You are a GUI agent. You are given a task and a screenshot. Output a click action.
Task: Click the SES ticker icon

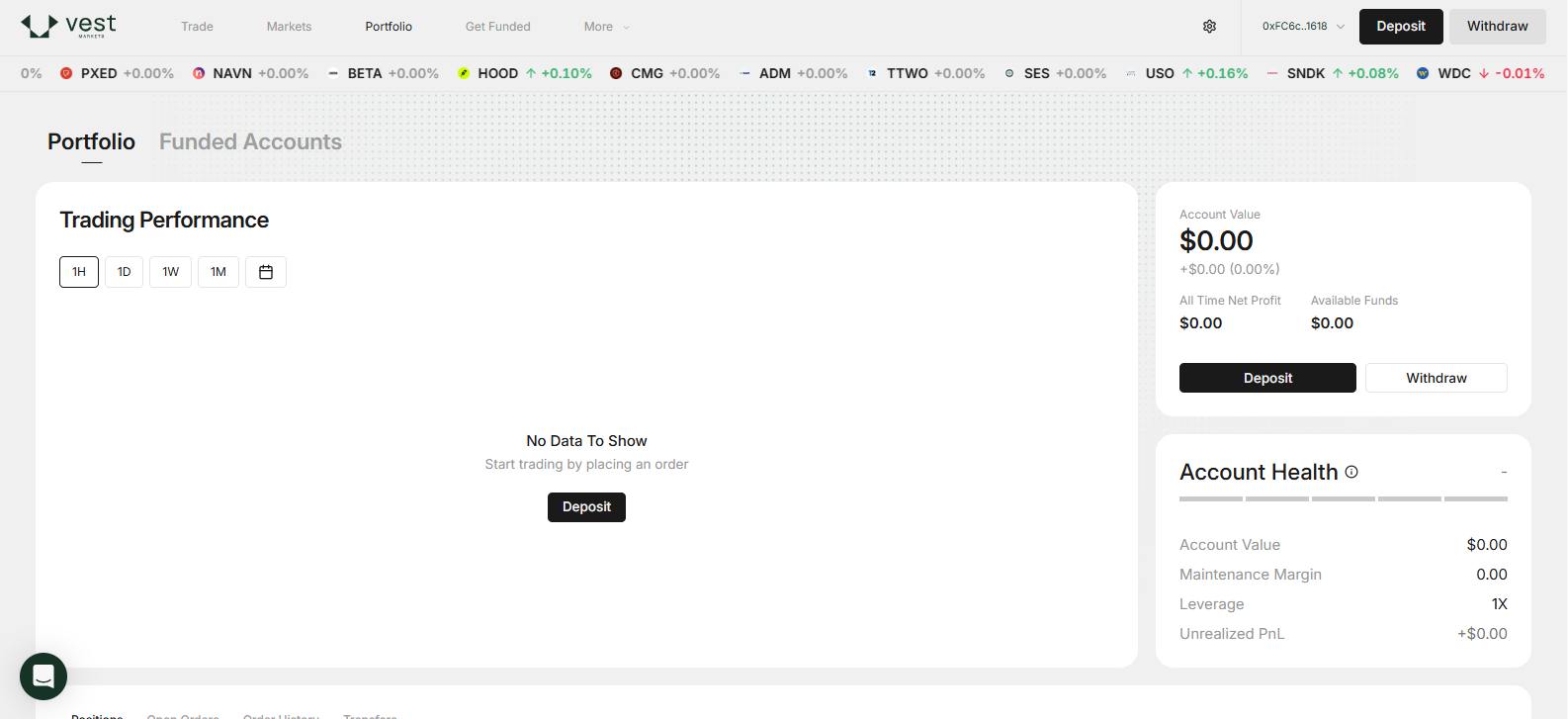click(x=1009, y=73)
